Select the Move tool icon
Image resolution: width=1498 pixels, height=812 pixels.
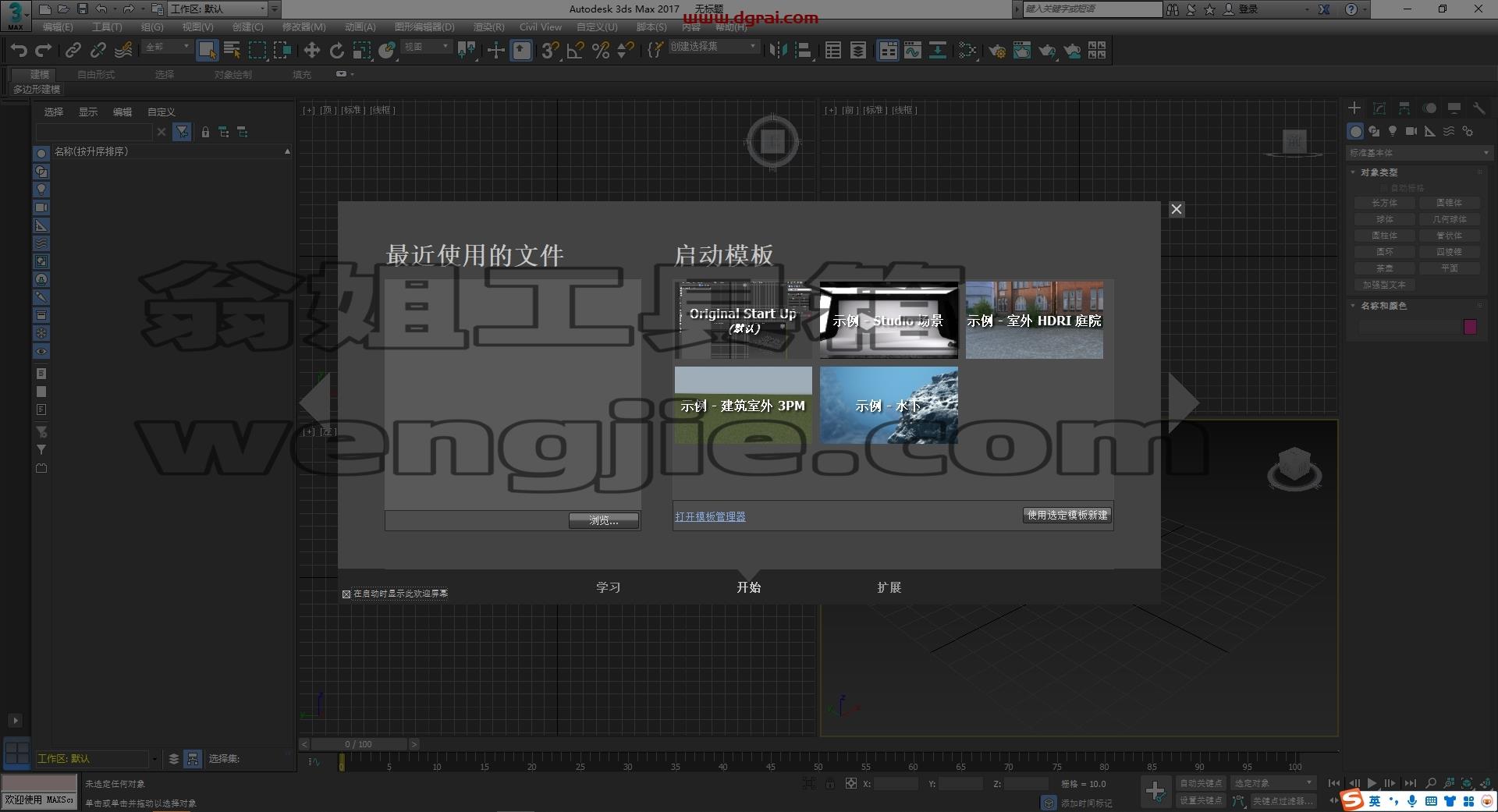click(311, 51)
